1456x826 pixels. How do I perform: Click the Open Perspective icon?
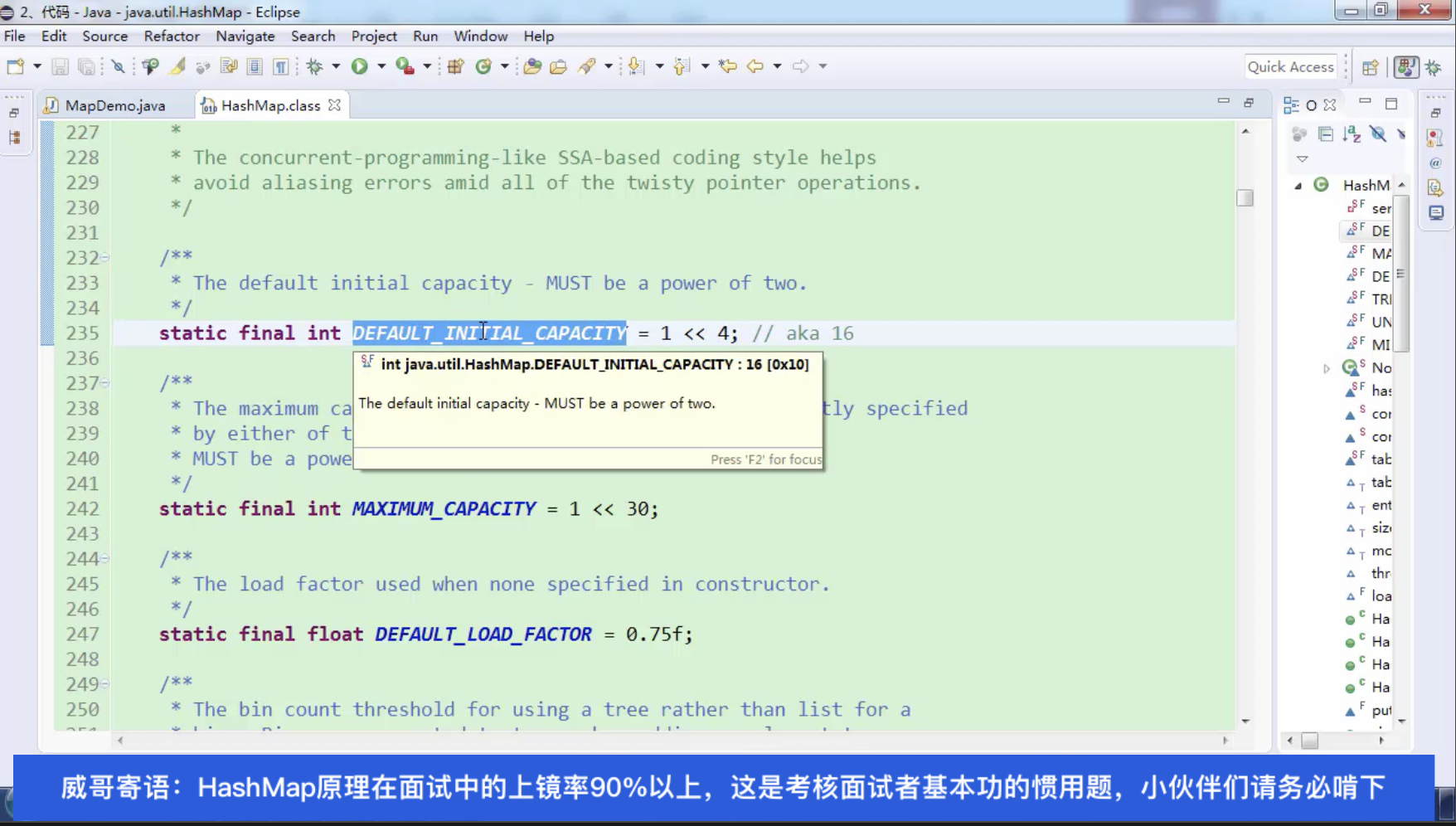coord(1370,67)
